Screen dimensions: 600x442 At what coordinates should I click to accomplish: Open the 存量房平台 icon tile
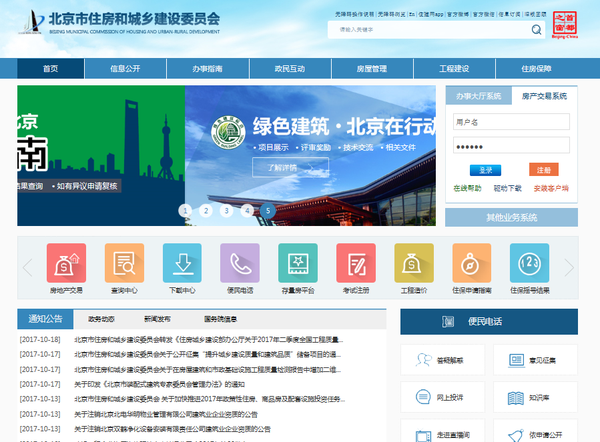tap(298, 263)
